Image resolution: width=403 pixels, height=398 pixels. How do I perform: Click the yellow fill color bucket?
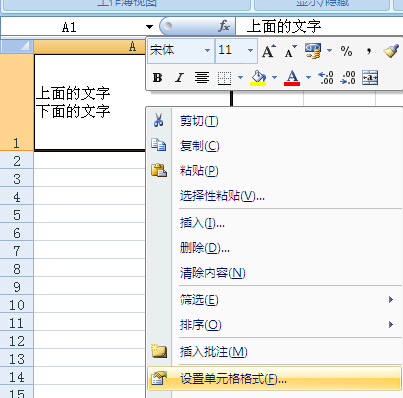[x=258, y=78]
